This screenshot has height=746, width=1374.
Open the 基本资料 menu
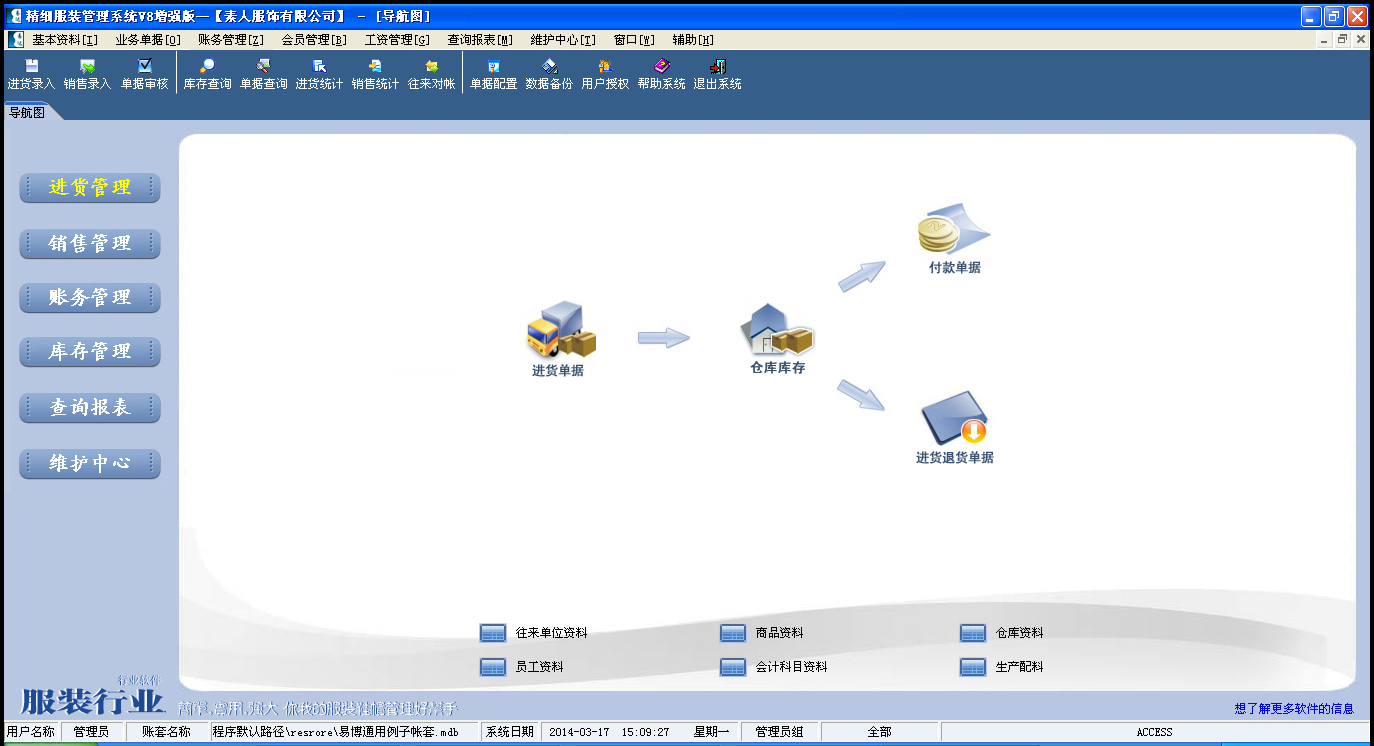tap(65, 40)
